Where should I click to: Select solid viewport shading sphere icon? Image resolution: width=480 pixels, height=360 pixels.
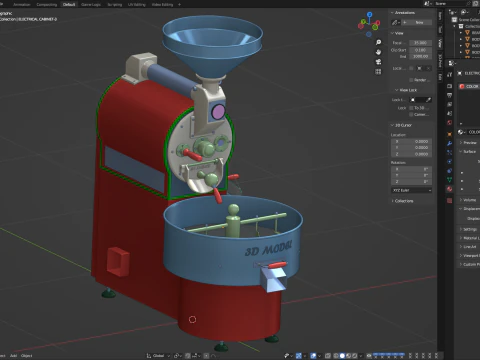(342, 356)
